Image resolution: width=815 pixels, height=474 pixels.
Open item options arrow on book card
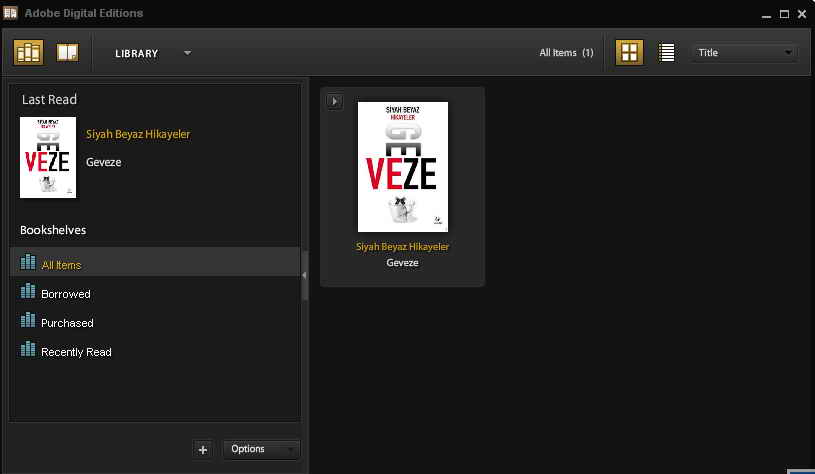(x=334, y=101)
